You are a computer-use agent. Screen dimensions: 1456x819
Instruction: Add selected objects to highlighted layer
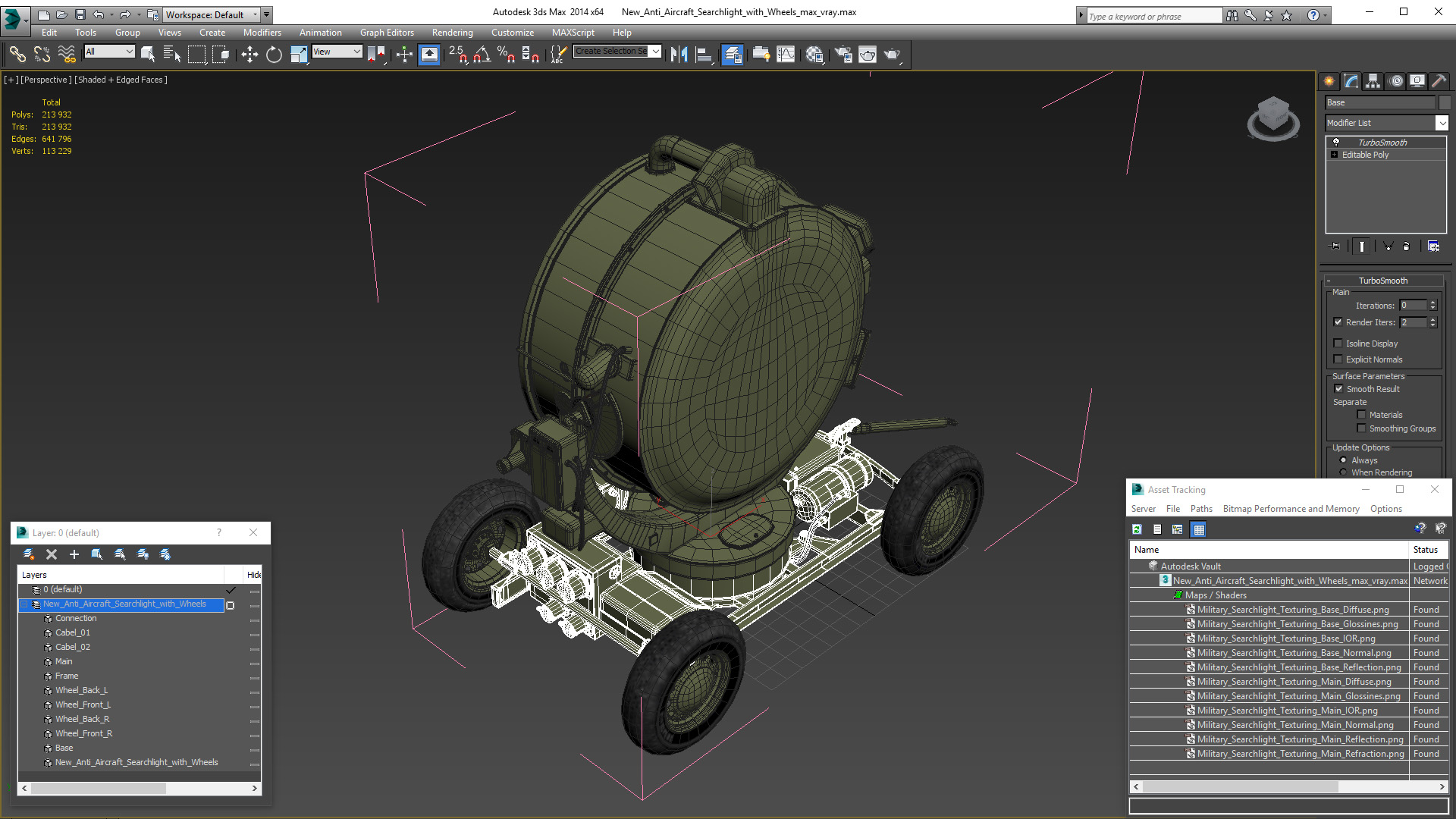point(74,554)
